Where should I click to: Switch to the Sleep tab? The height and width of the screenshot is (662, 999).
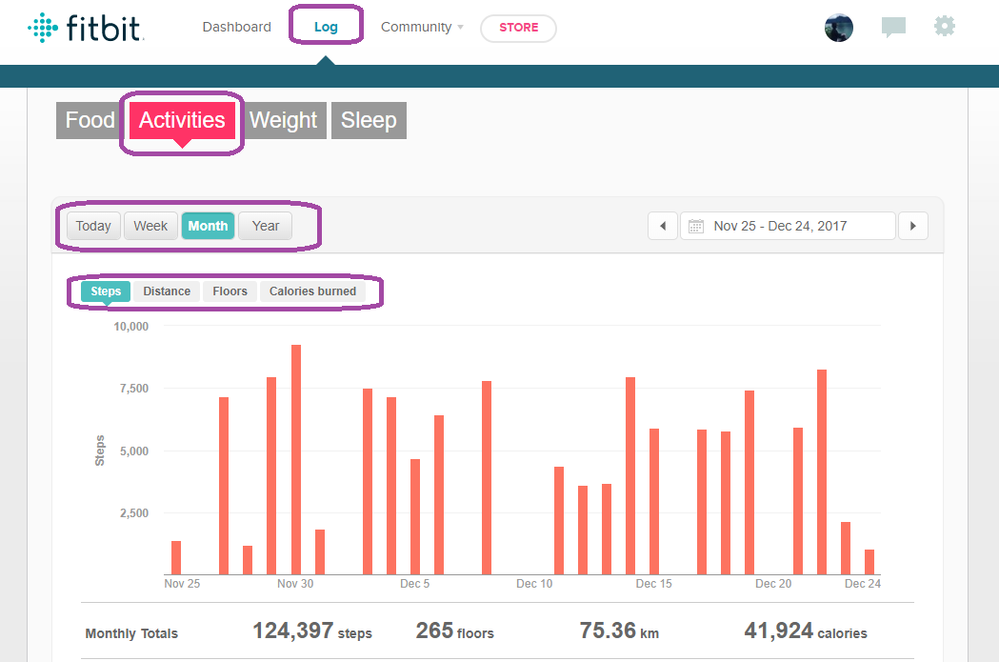tap(368, 121)
